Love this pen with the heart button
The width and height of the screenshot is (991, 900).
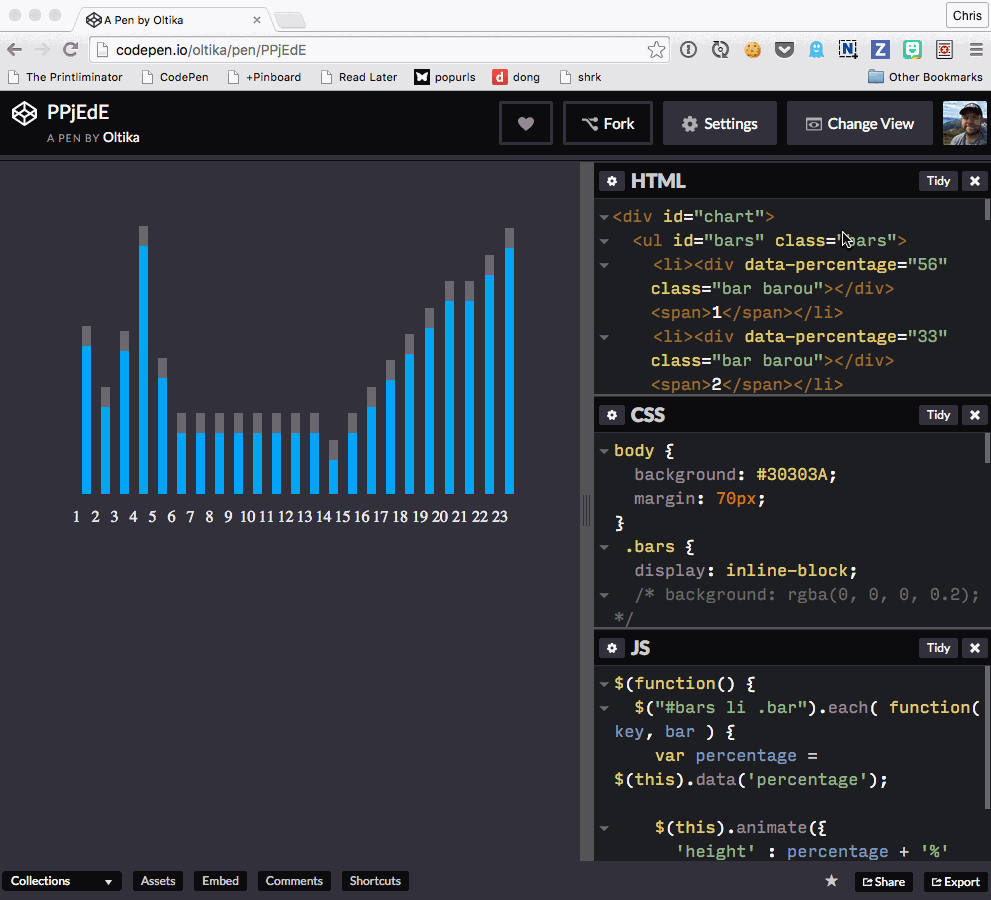[x=526, y=123]
